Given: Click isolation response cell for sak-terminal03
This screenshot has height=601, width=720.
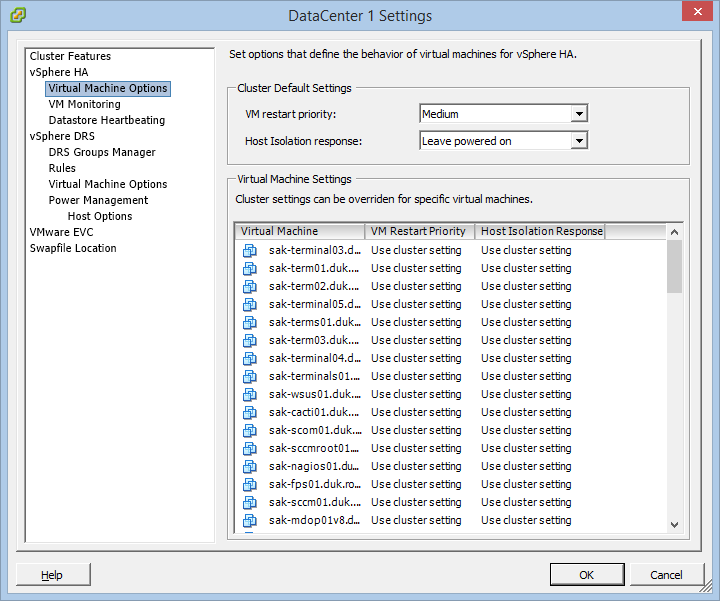Looking at the screenshot, I should [x=526, y=251].
